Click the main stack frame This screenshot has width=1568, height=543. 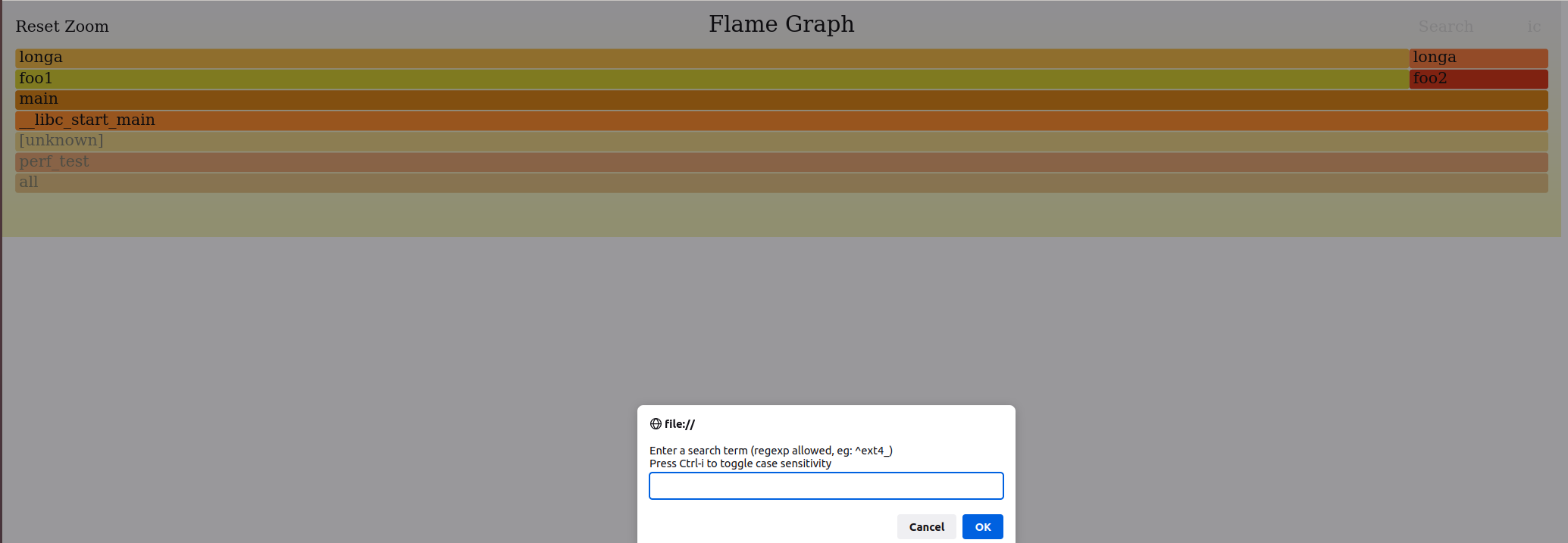(781, 100)
